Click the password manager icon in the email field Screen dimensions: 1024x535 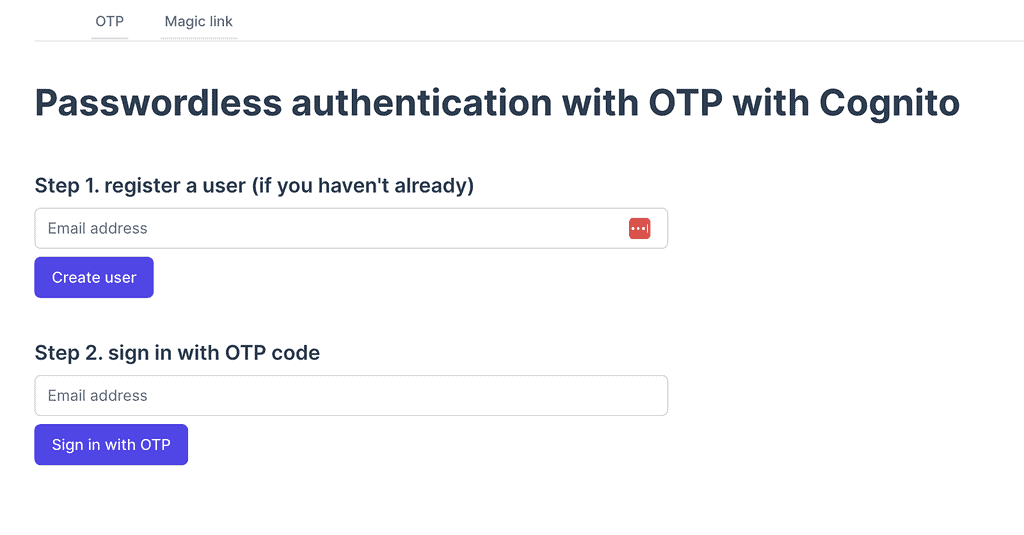pos(639,229)
